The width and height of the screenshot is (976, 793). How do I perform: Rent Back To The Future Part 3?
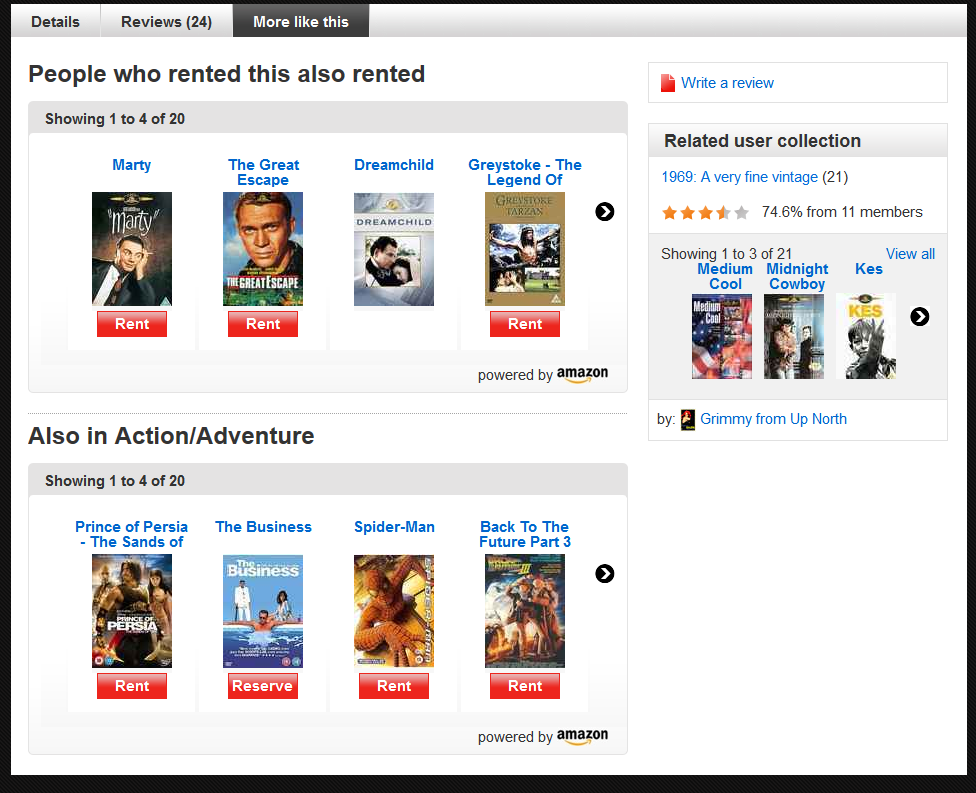coord(525,686)
